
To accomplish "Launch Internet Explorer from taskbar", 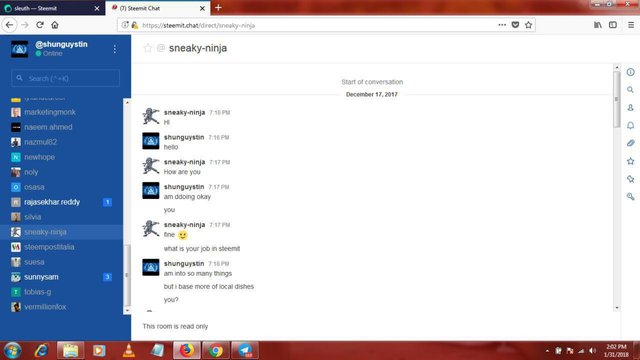I will pyautogui.click(x=41, y=351).
